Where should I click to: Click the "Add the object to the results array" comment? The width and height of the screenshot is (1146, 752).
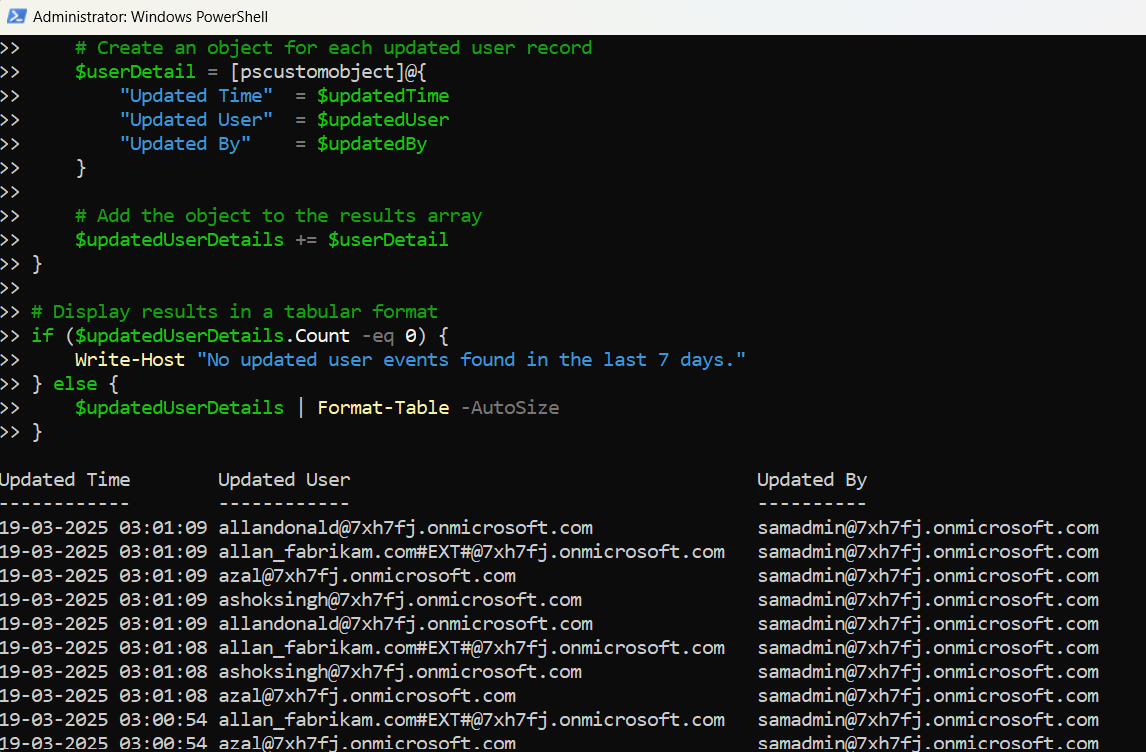pyautogui.click(x=278, y=216)
